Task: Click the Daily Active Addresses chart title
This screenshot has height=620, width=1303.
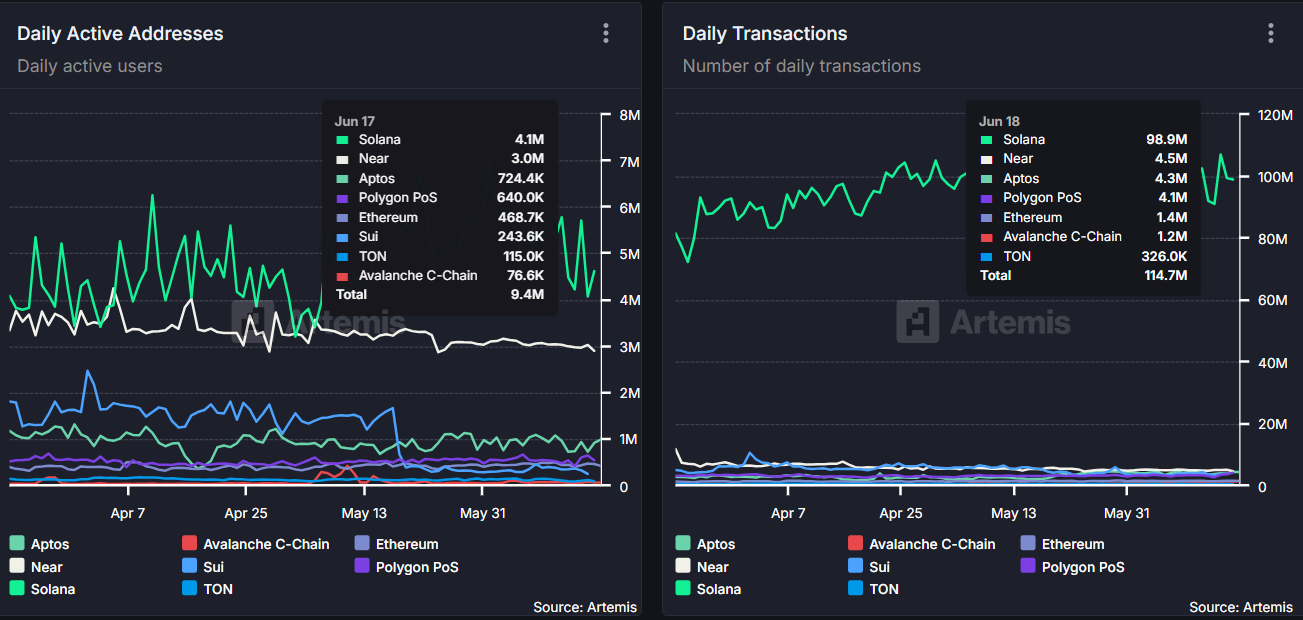Action: point(120,33)
